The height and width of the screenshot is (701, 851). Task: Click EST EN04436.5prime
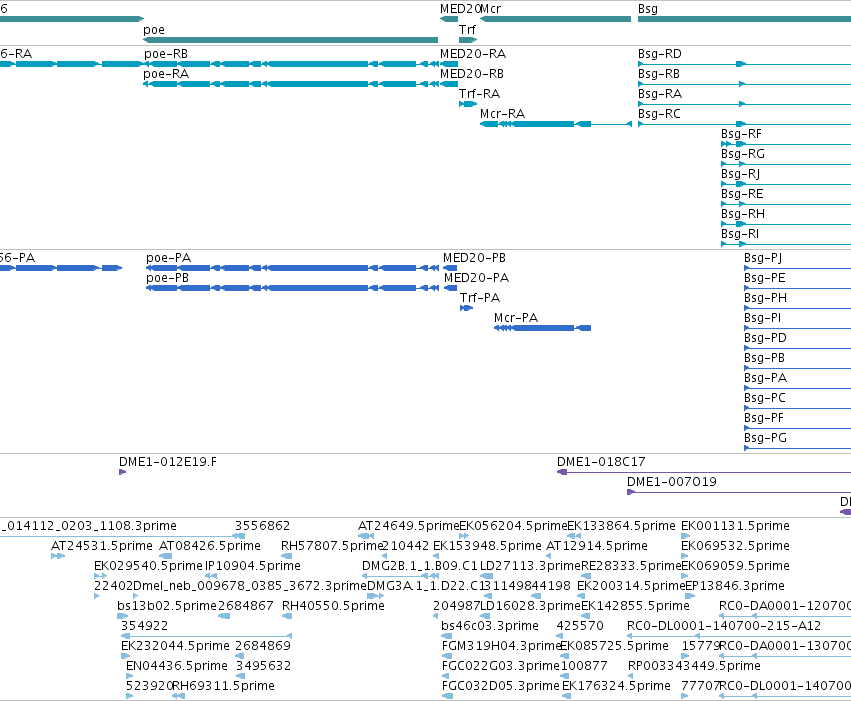click(177, 666)
